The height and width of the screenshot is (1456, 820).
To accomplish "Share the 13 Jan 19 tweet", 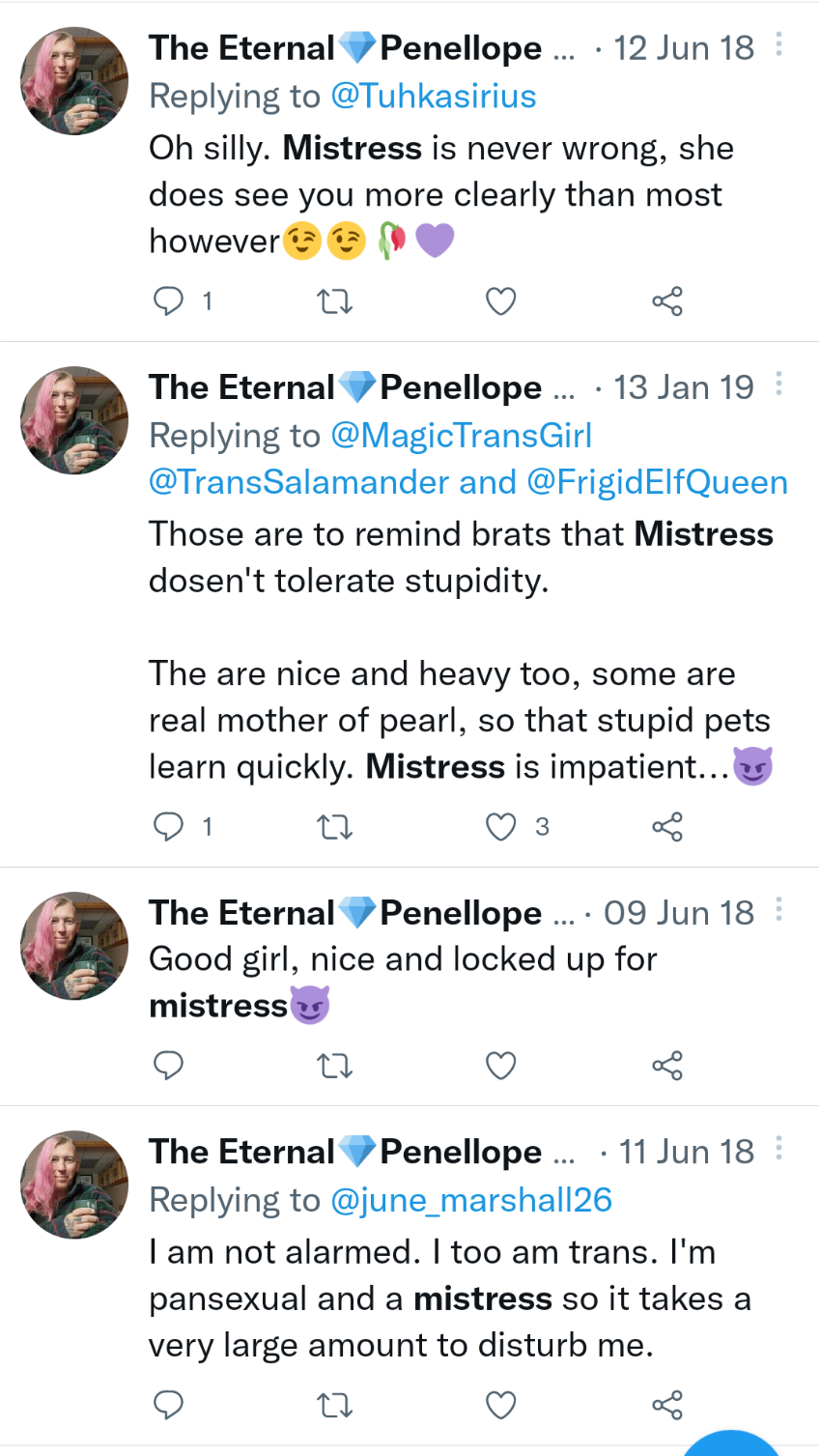I will 667,827.
